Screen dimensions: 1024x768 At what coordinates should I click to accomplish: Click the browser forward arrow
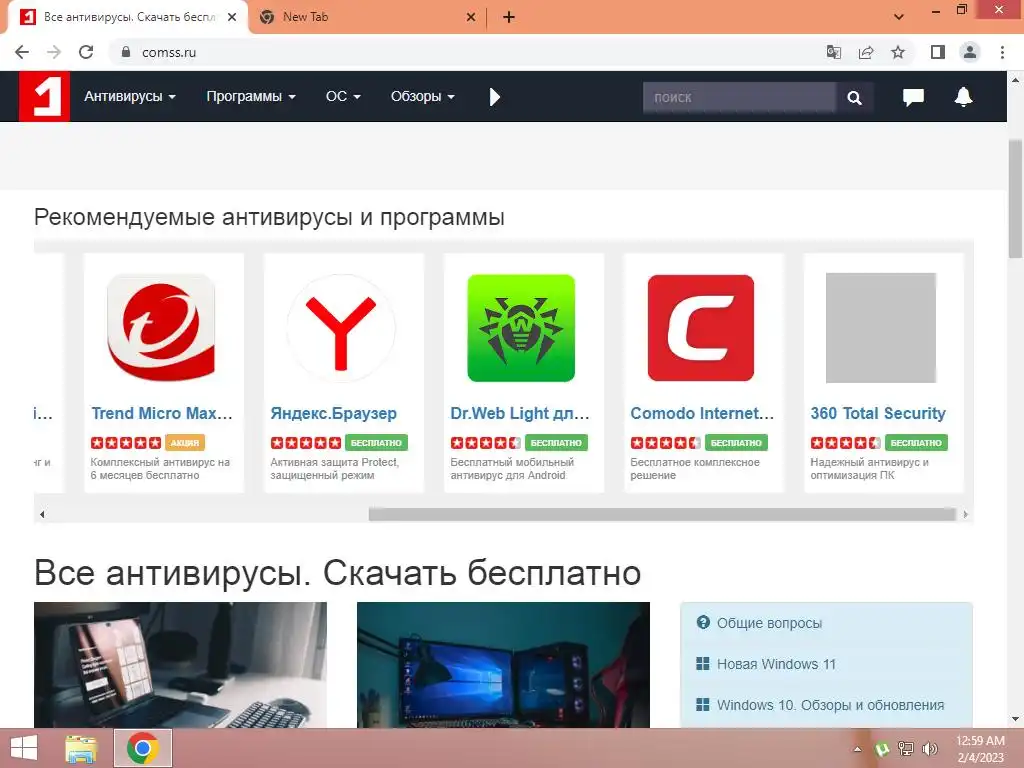click(54, 52)
